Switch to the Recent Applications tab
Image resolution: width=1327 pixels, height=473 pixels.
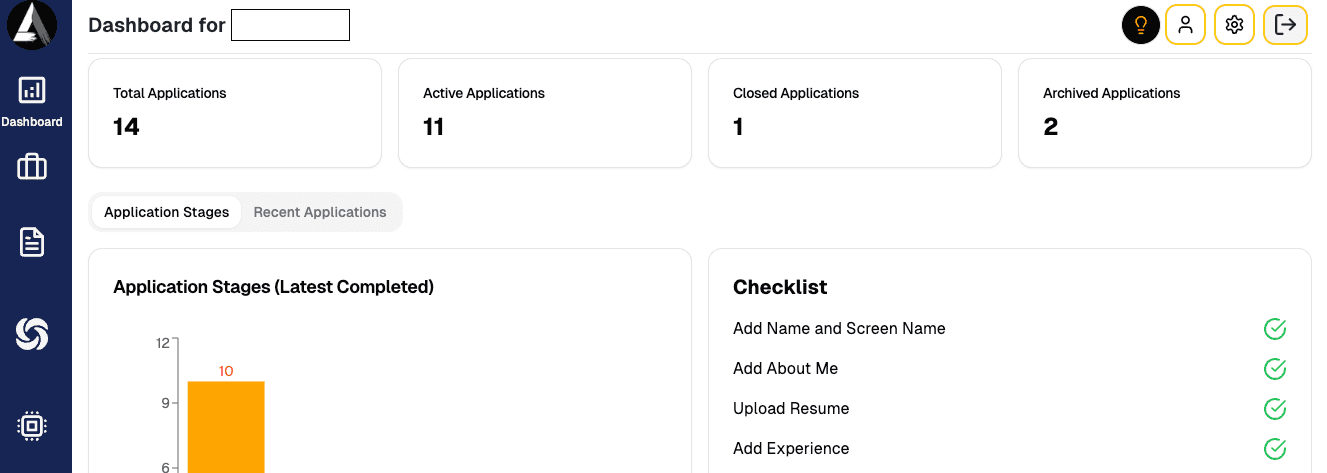click(x=320, y=212)
